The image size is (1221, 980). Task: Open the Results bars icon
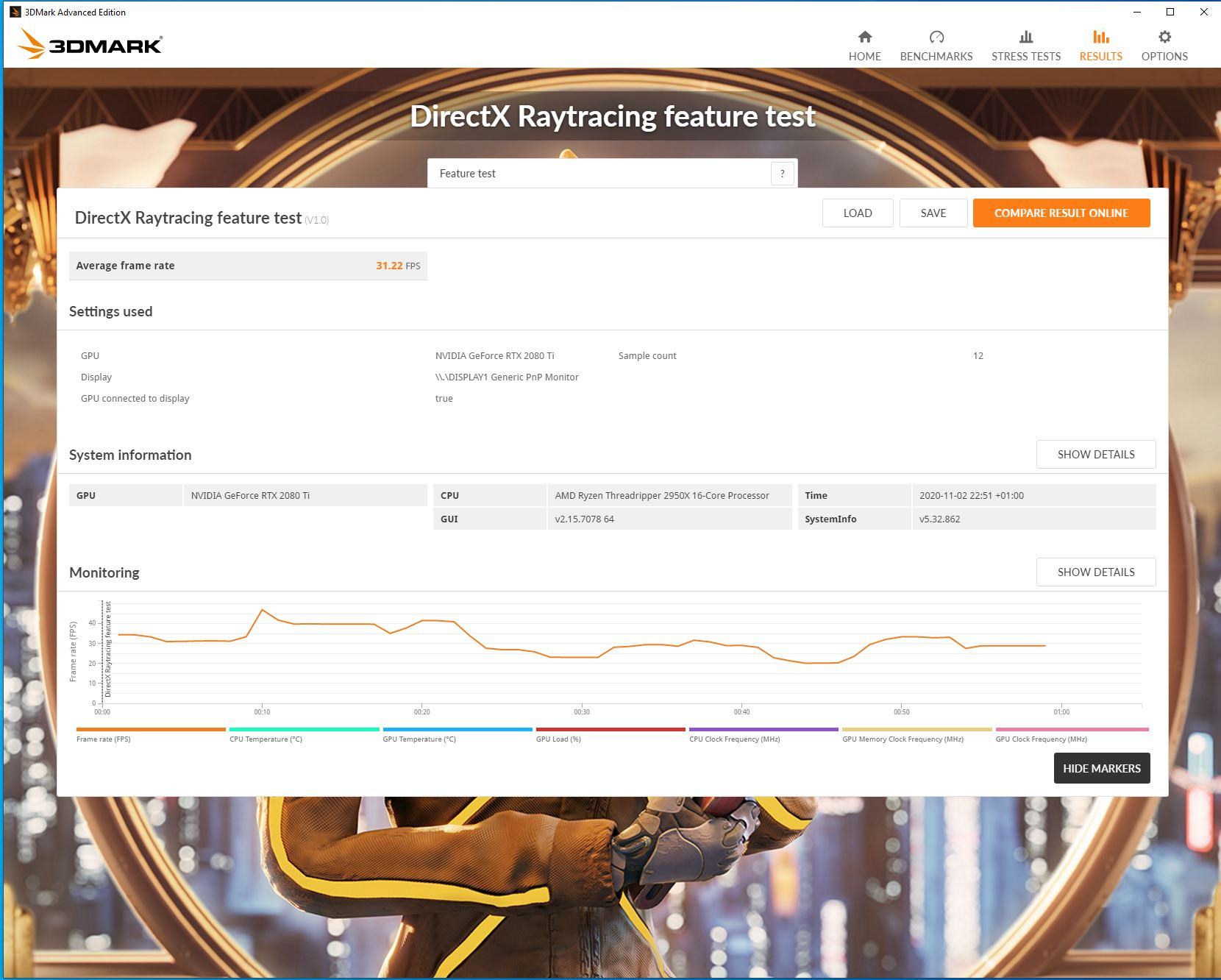coord(1101,37)
